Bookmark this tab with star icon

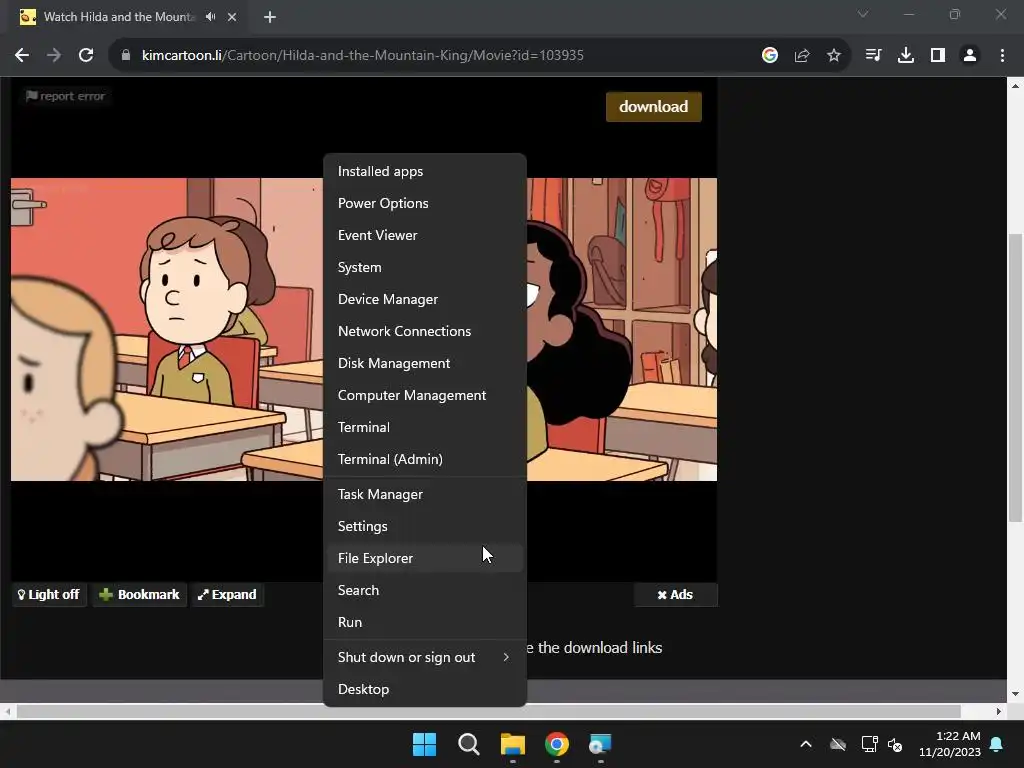pos(834,56)
